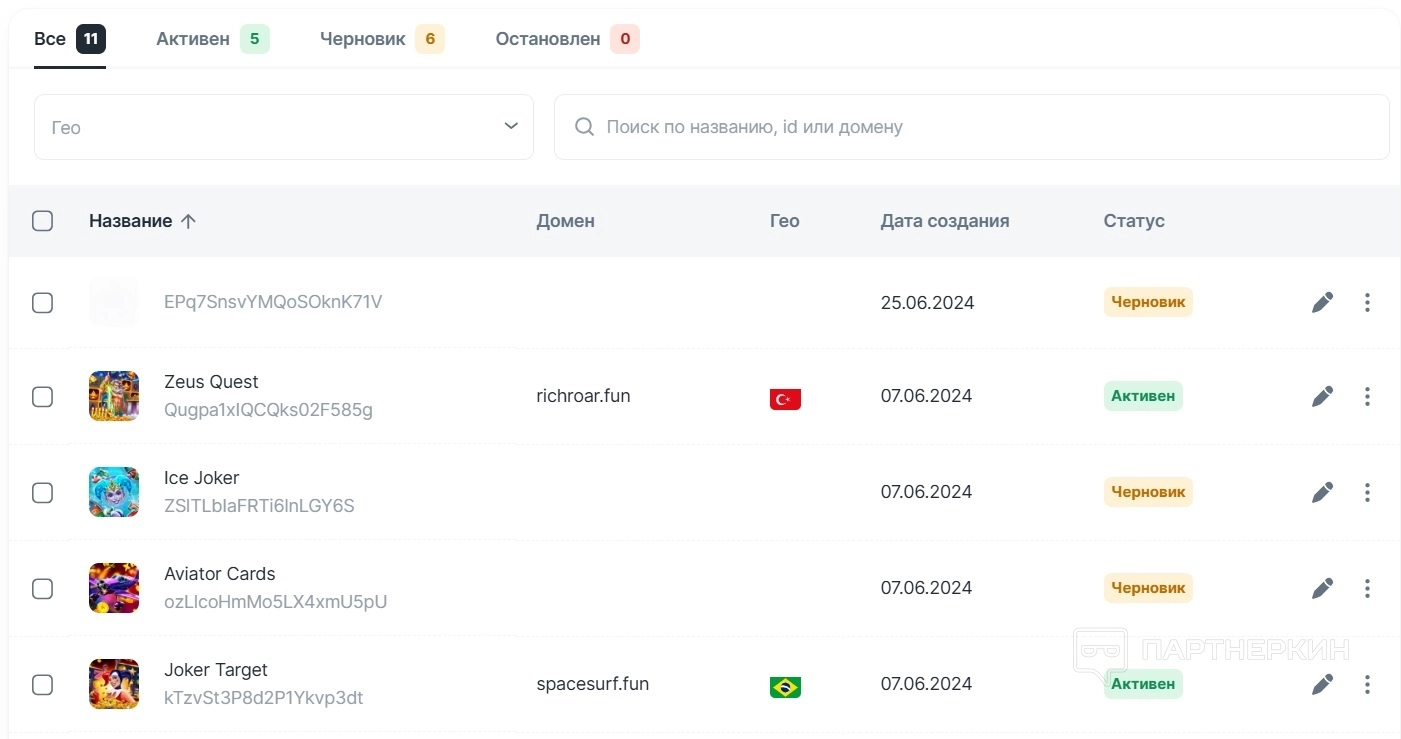This screenshot has height=739, width=1401.
Task: Click the search magnifier icon
Action: pos(585,127)
